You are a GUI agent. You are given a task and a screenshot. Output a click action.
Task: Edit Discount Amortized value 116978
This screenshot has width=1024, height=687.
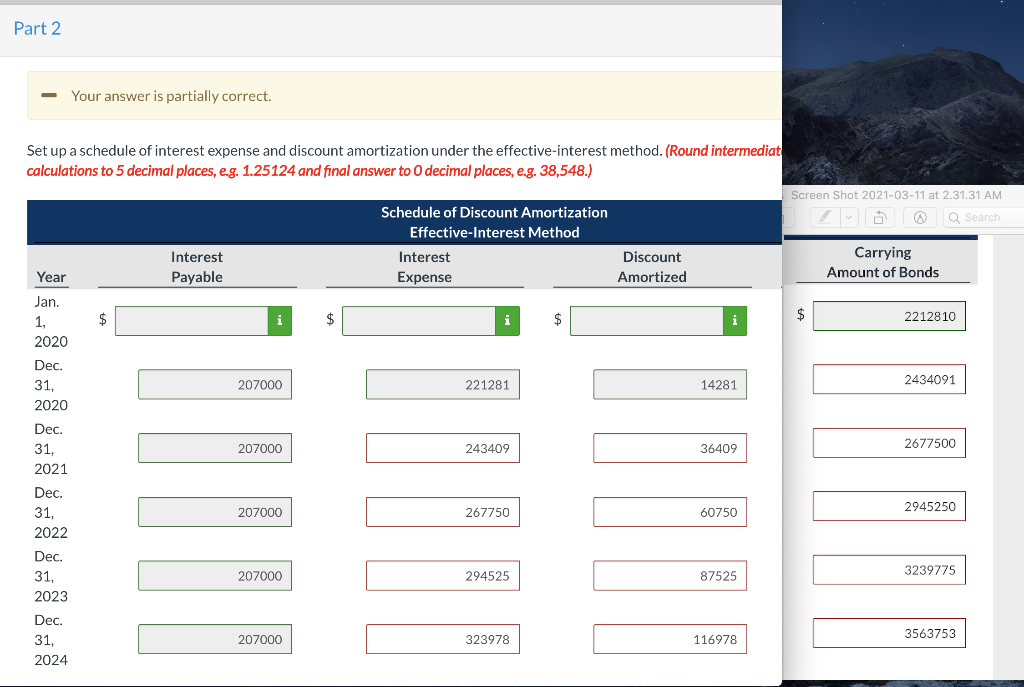point(670,639)
